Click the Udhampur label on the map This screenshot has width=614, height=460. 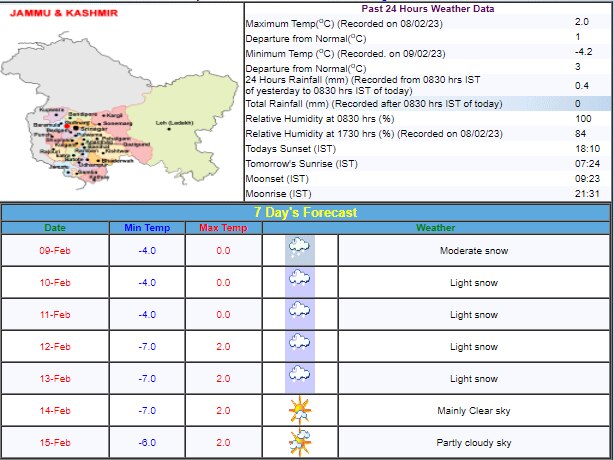92,165
